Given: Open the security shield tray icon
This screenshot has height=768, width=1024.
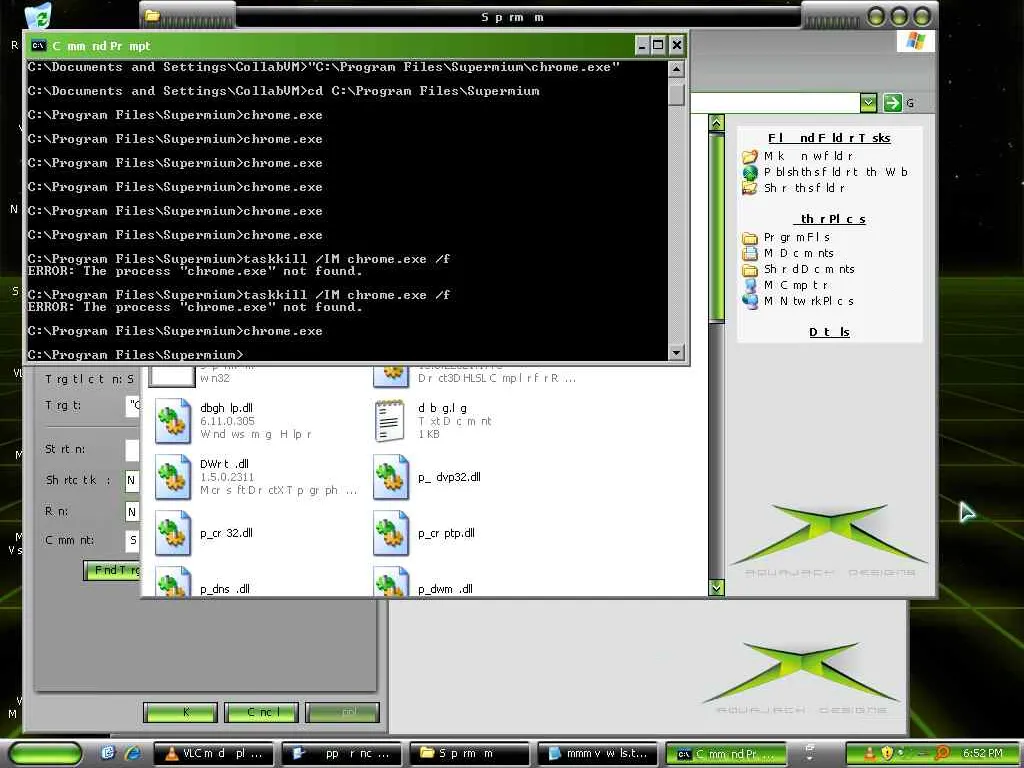Looking at the screenshot, I should point(887,753).
